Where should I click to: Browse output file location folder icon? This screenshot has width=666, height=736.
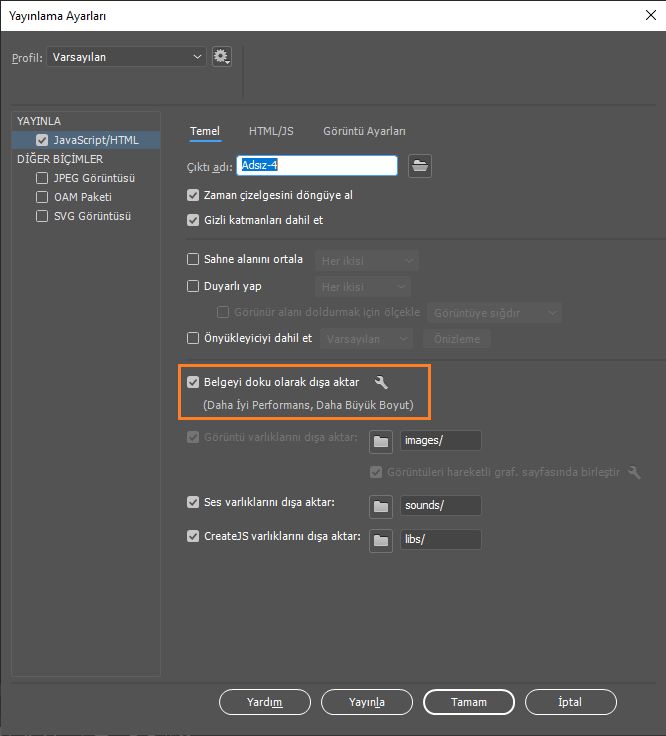(x=420, y=166)
